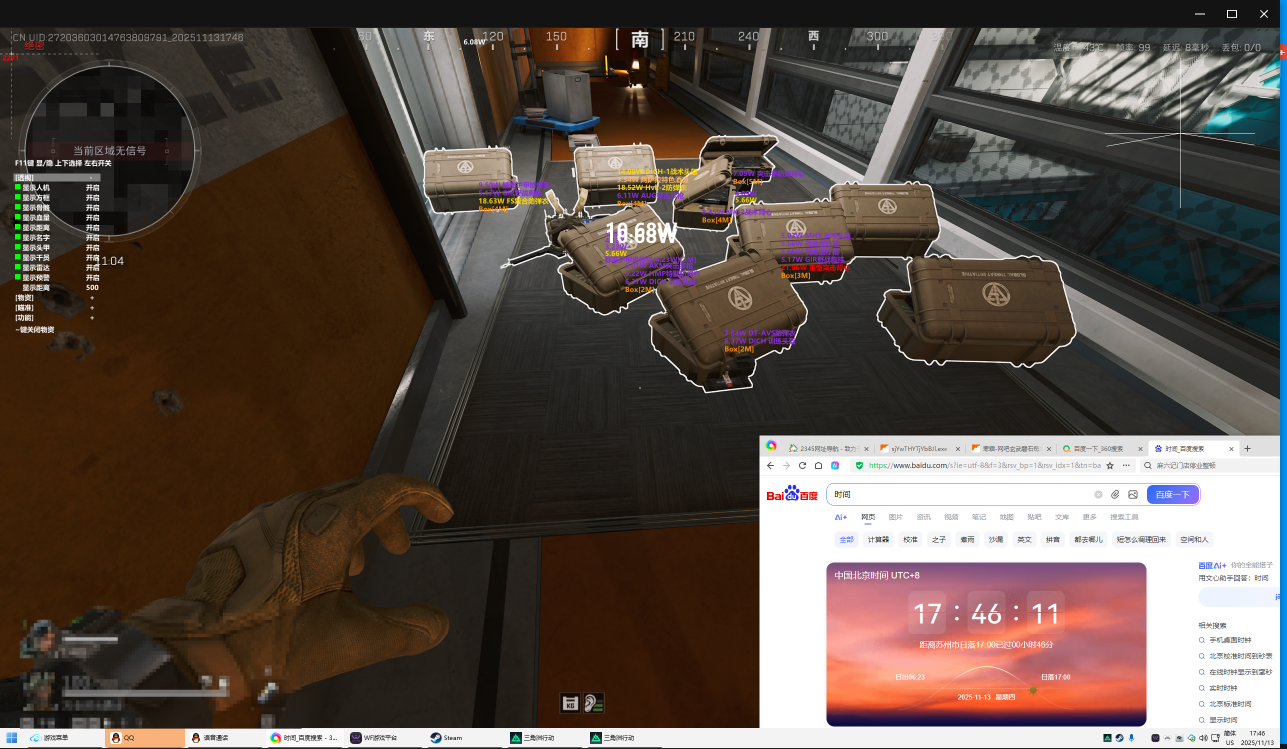Go to the browser home page icon

coord(818,466)
